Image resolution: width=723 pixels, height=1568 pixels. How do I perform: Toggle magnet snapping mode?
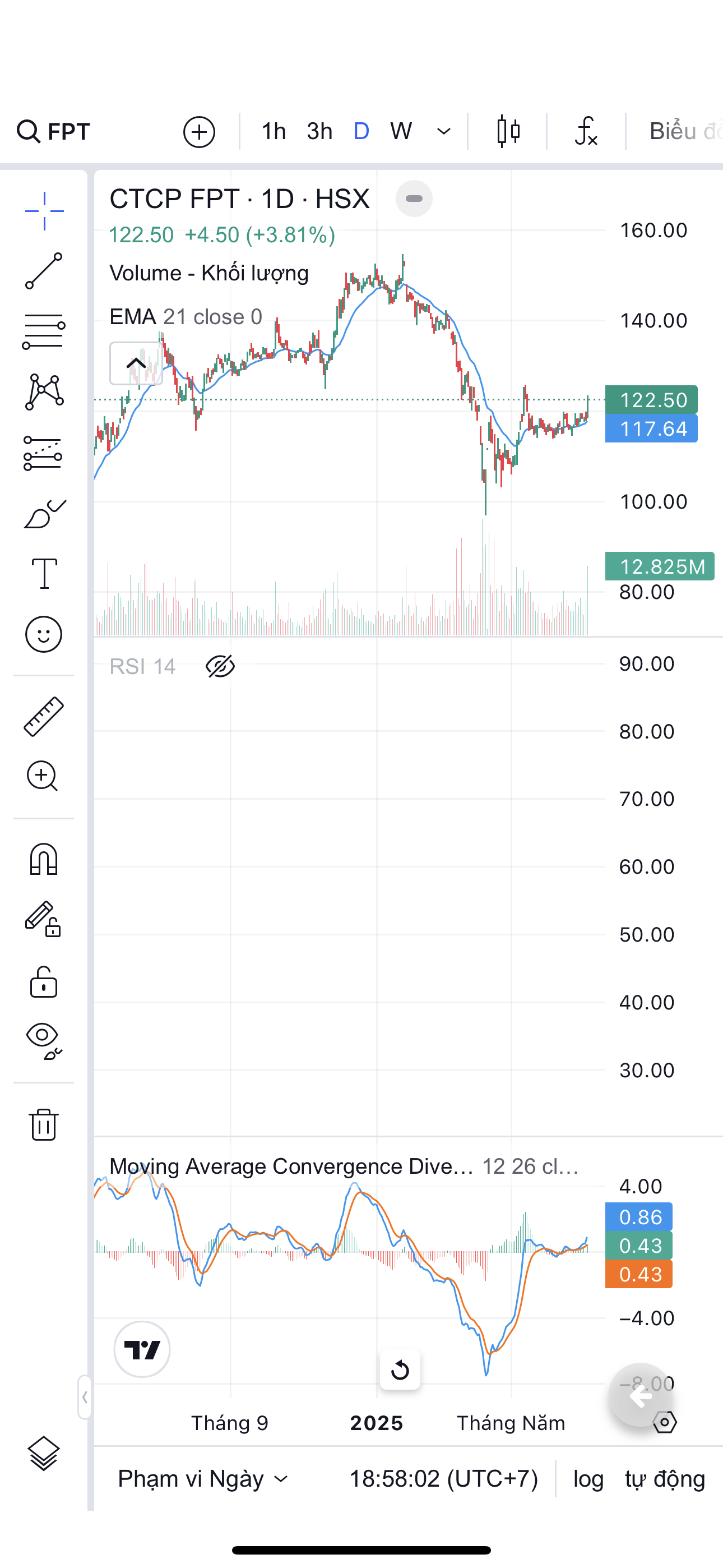[x=44, y=860]
